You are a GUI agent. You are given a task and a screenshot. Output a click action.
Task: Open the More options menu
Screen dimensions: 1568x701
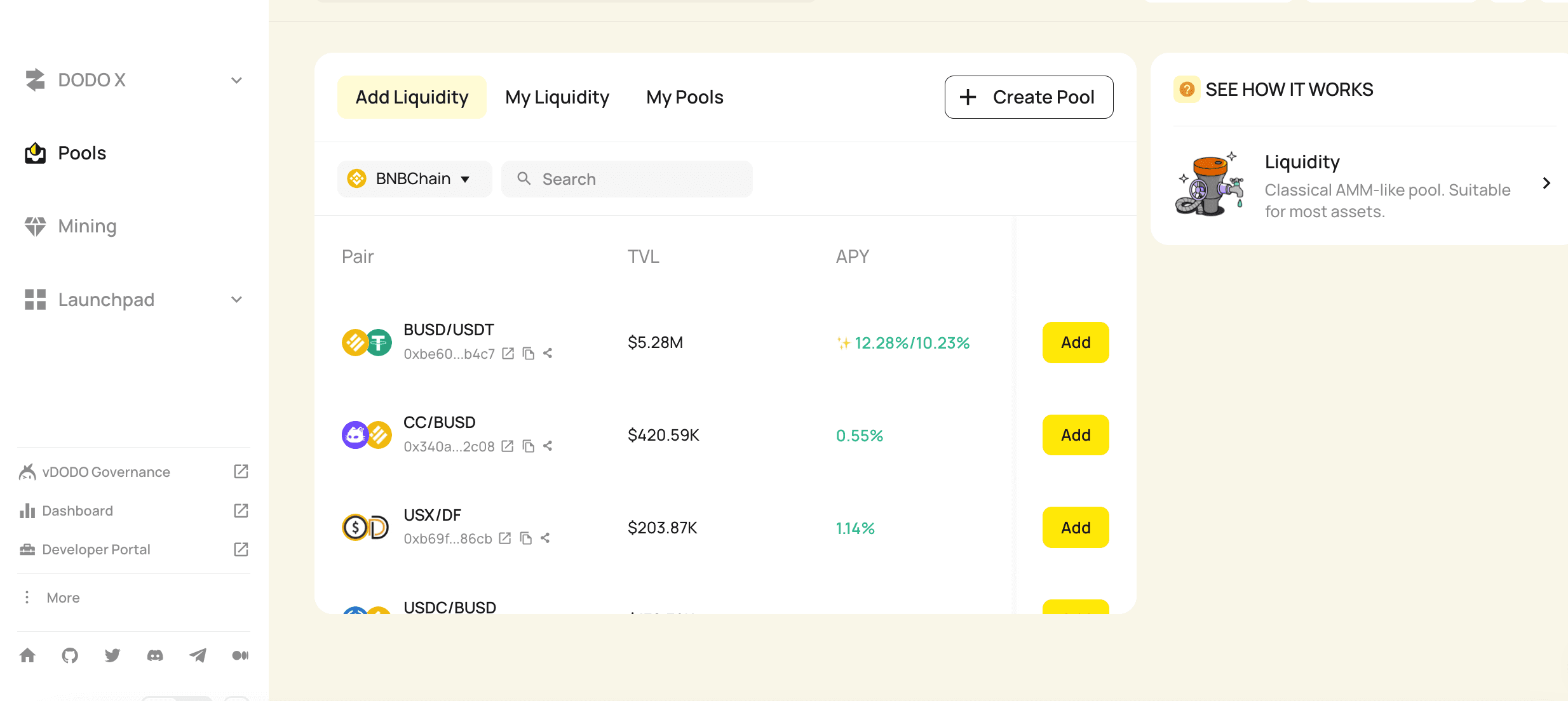(51, 598)
